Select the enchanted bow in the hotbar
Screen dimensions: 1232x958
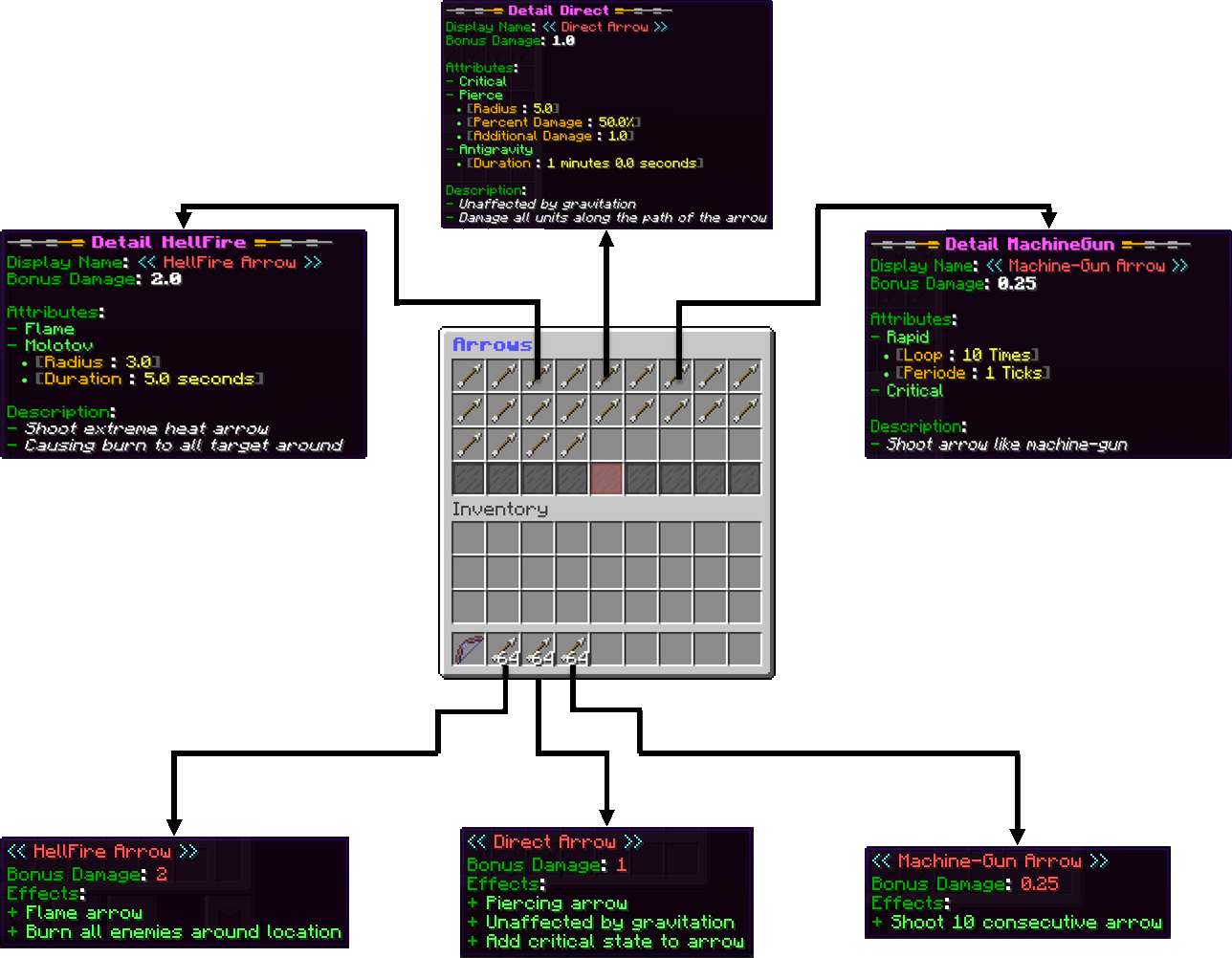tap(469, 649)
